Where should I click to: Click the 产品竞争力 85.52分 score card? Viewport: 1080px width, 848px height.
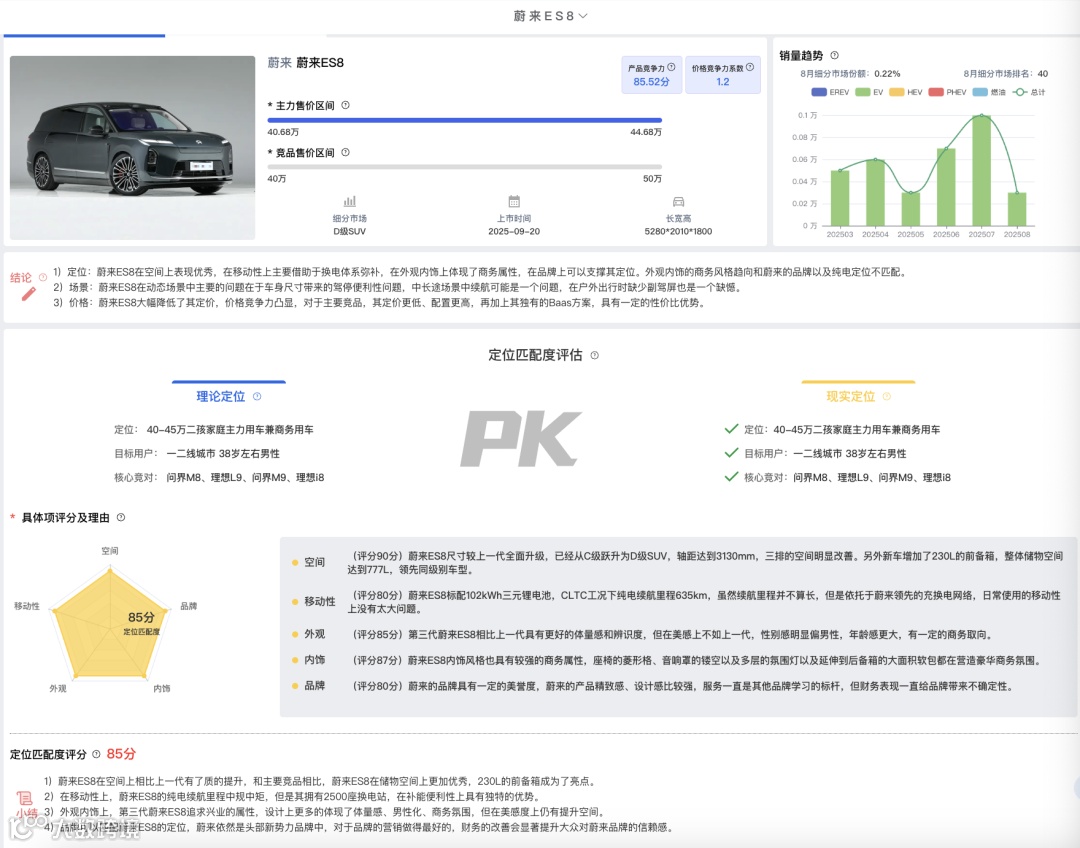click(x=652, y=74)
